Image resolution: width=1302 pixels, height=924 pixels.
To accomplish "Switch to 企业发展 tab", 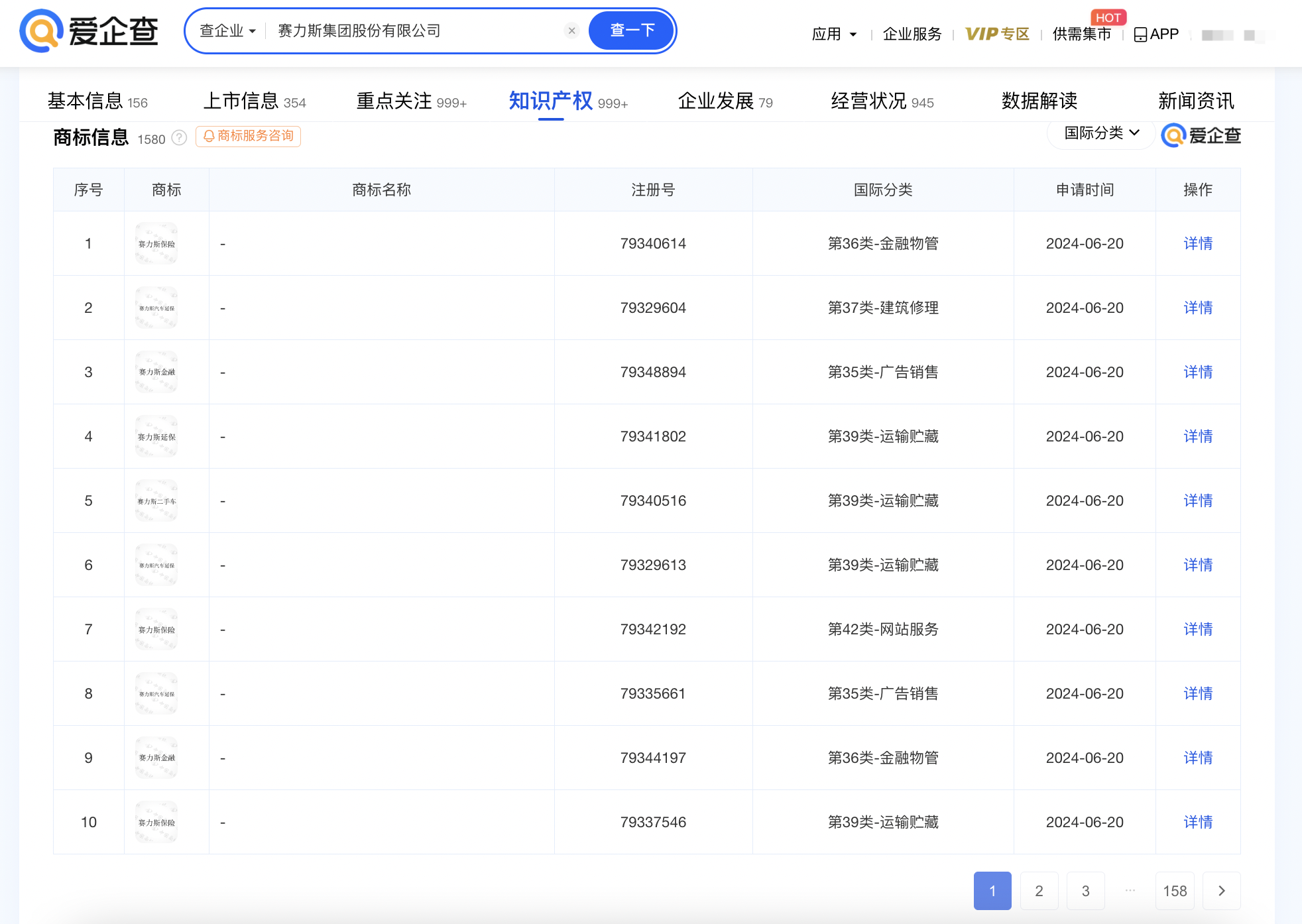I will coord(725,101).
